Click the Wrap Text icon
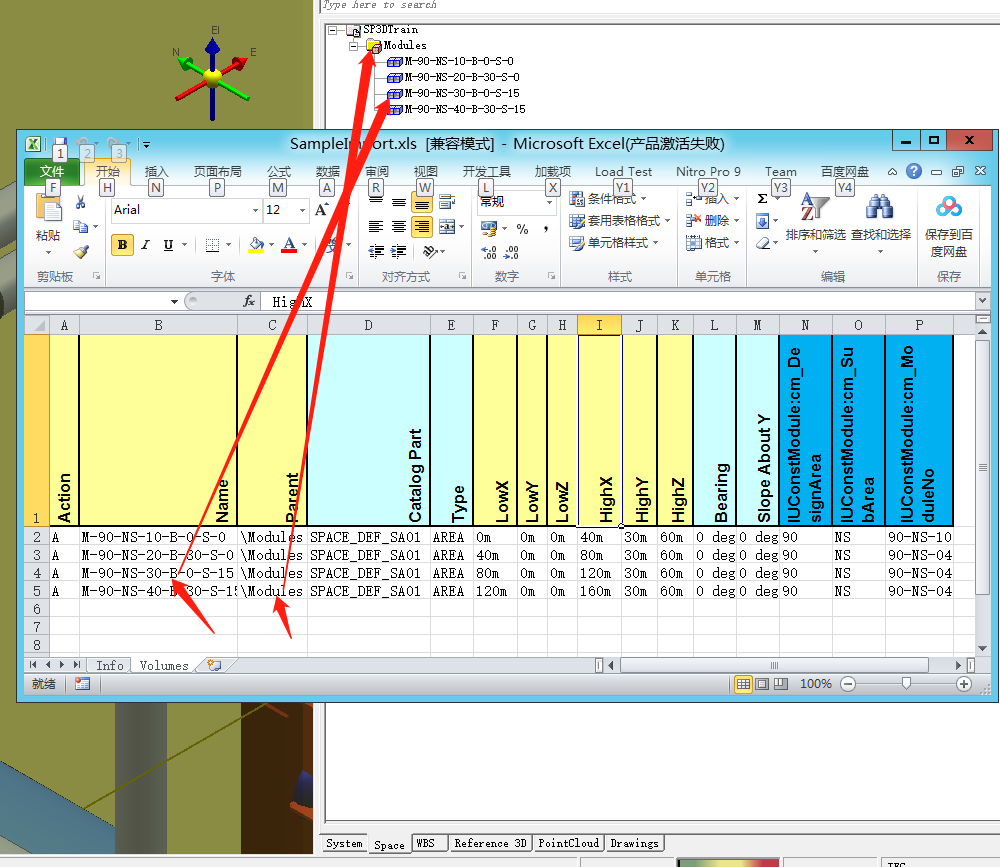 click(447, 202)
